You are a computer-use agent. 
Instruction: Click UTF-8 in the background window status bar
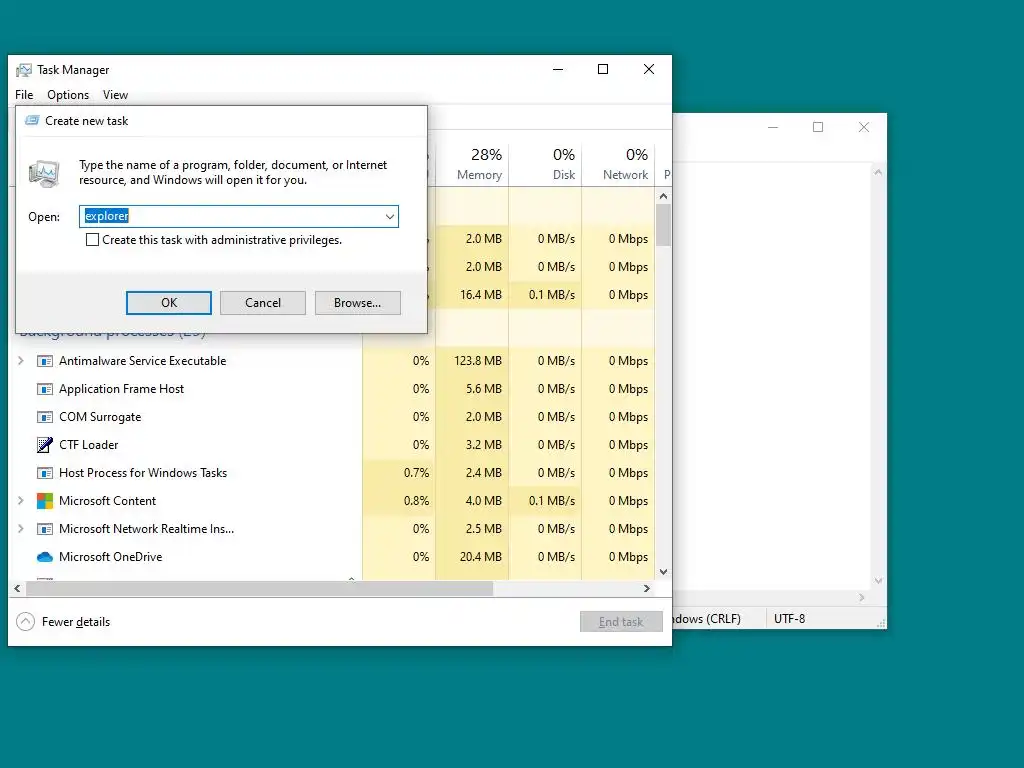(x=790, y=619)
